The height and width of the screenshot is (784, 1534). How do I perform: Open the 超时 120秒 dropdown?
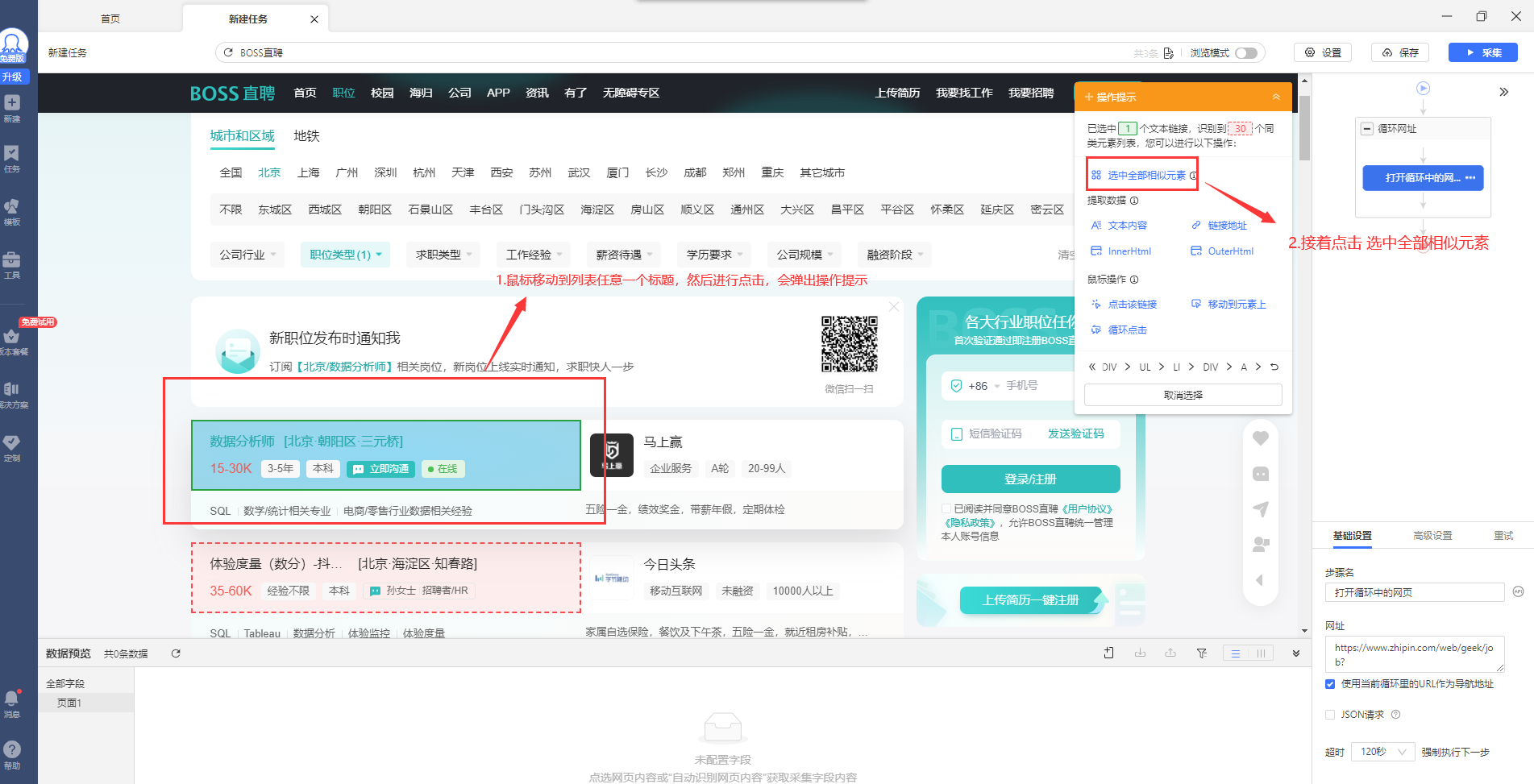pos(1383,752)
